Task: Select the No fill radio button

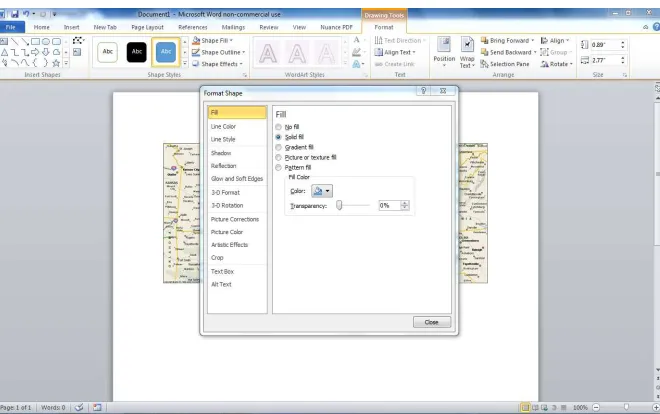Action: click(278, 127)
